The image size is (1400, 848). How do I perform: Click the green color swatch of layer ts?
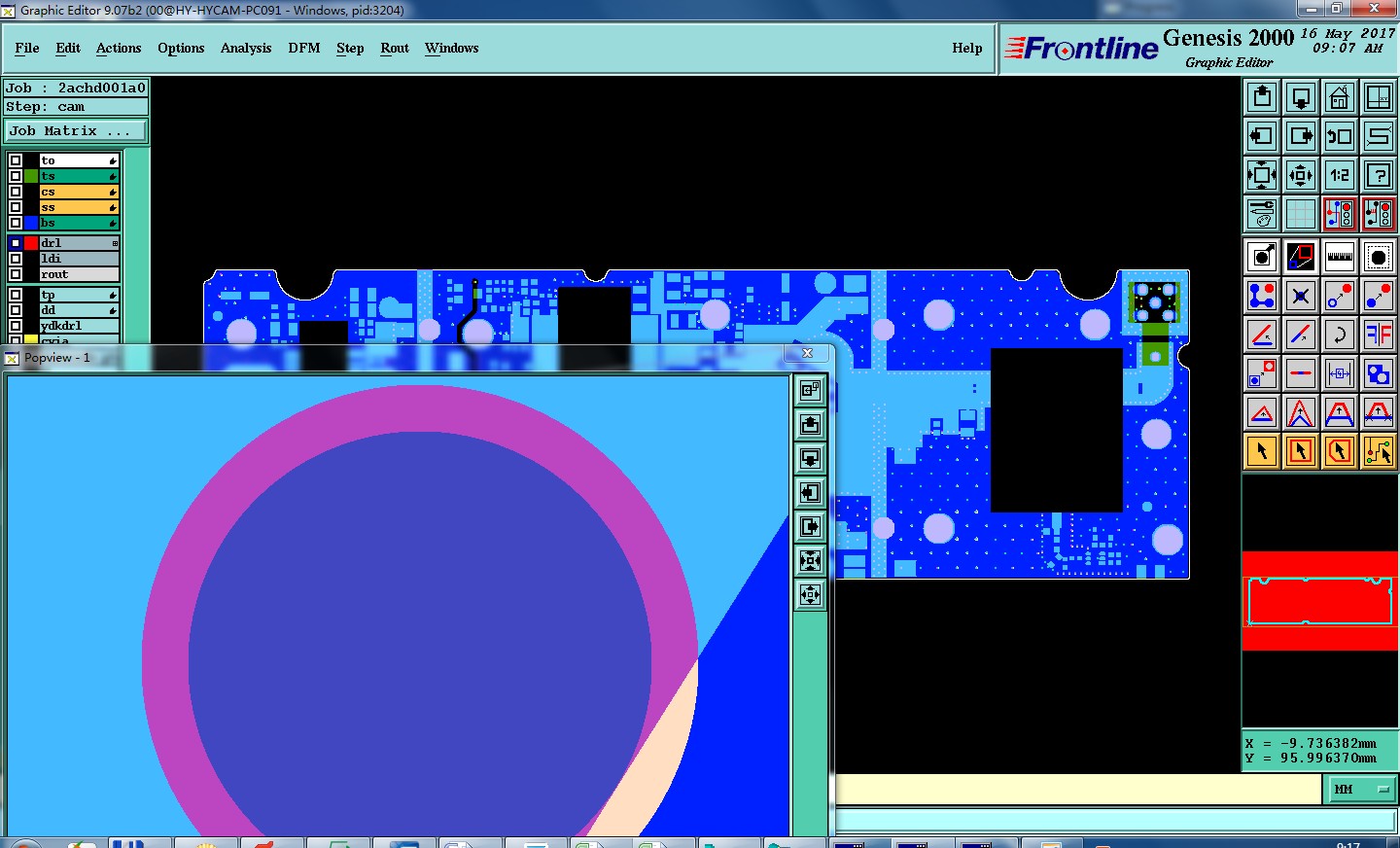point(31,176)
